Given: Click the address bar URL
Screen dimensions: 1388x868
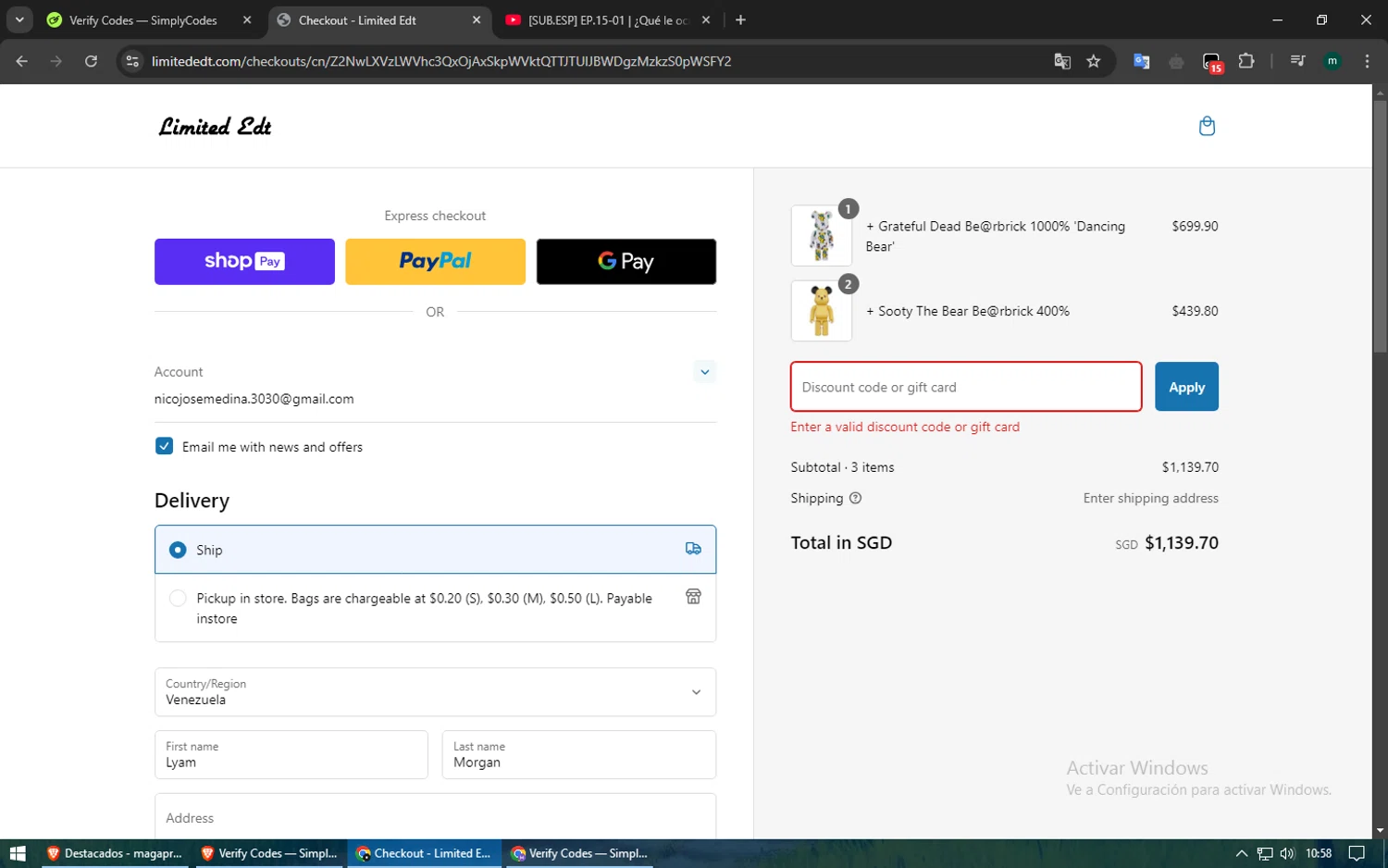Looking at the screenshot, I should [441, 61].
